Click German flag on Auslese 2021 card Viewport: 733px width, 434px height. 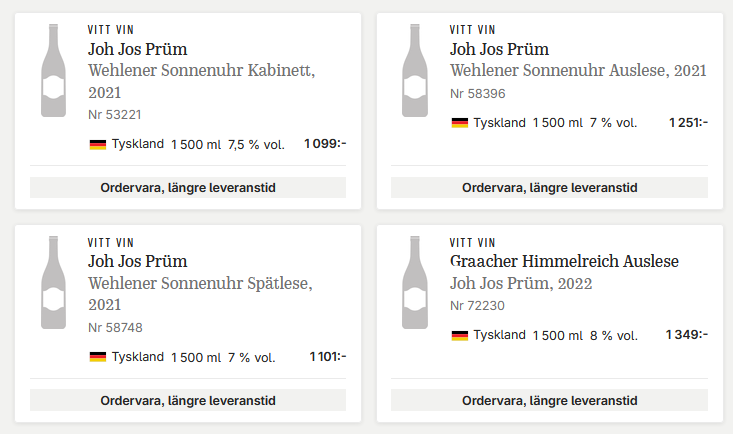[x=460, y=123]
